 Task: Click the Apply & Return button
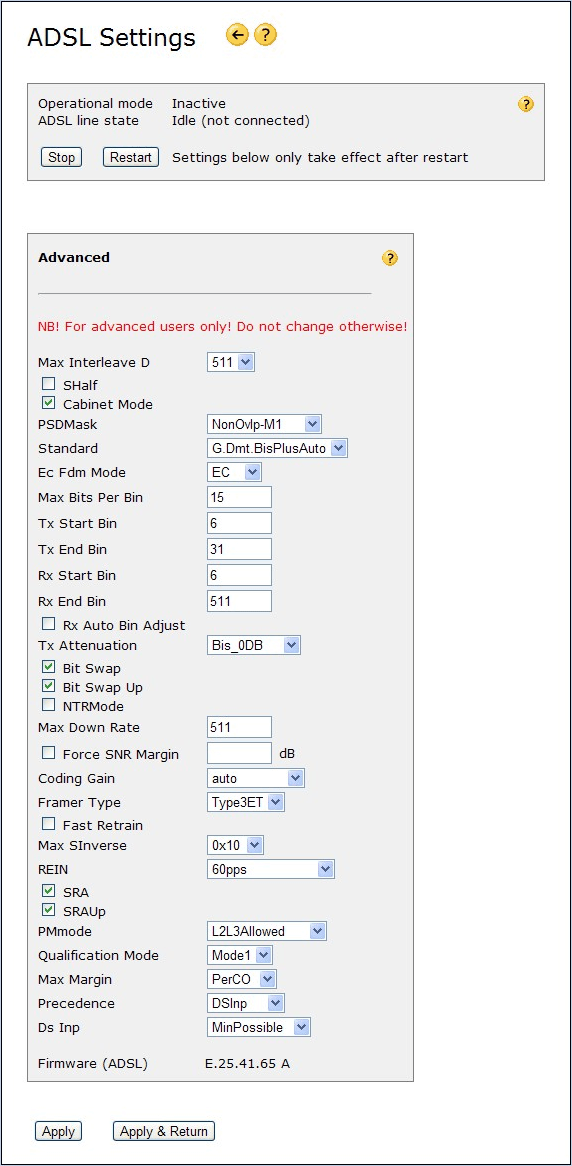(164, 1131)
